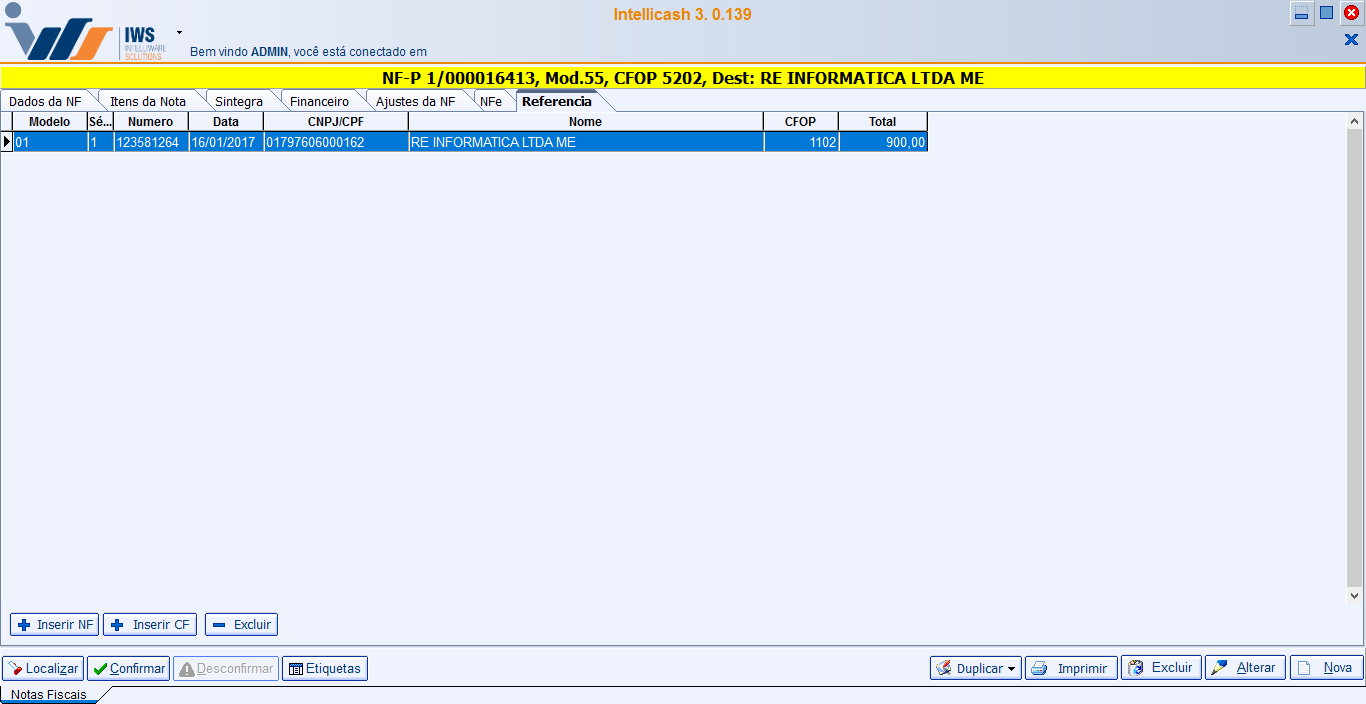1366x704 pixels.
Task: Click the CFOP column header
Action: click(801, 122)
